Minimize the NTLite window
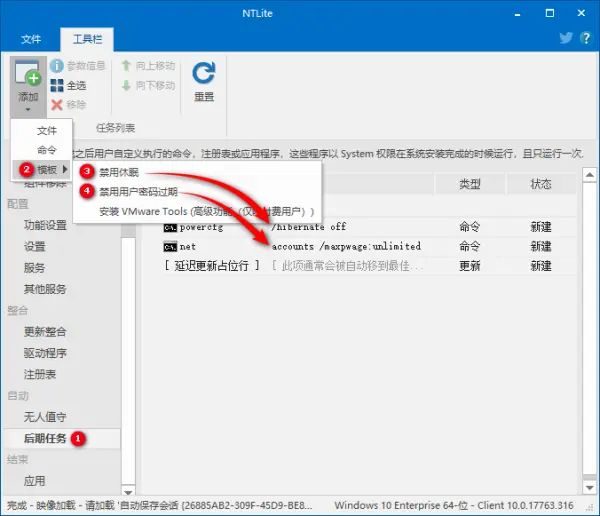Screen dimensions: 600x516 [518, 14]
